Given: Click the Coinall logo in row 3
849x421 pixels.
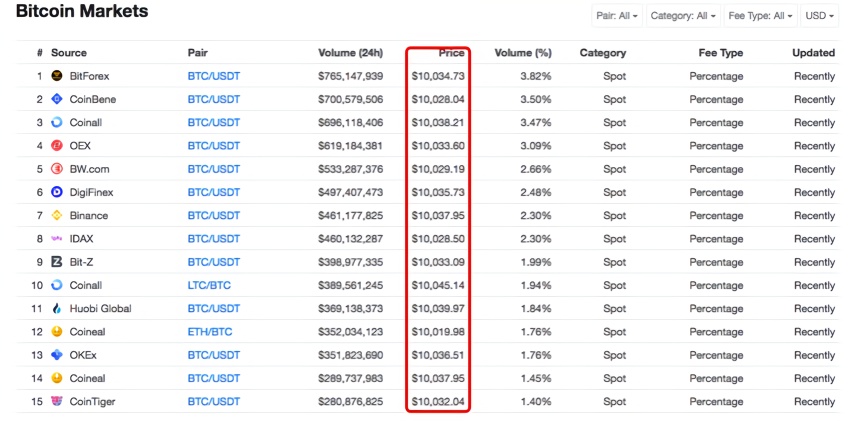Looking at the screenshot, I should [x=57, y=123].
